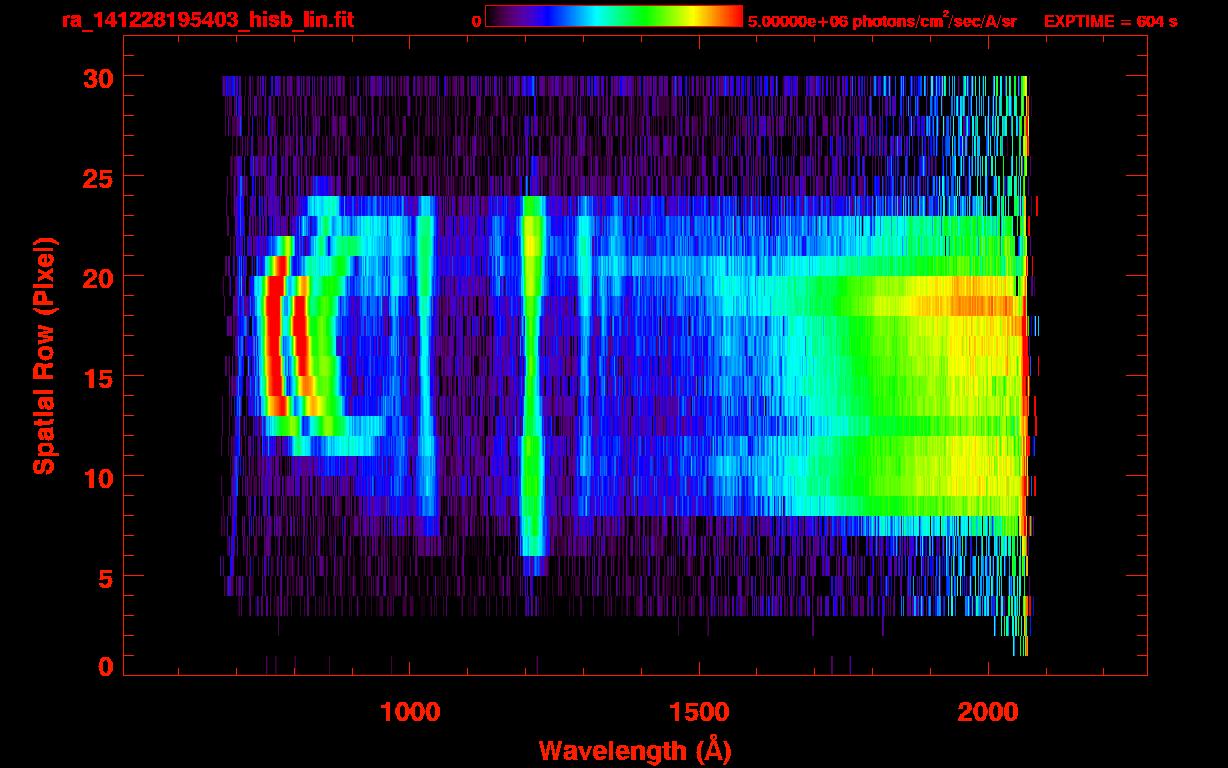Click the EXPTIME = 604 s text
This screenshot has height=768, width=1228.
tap(1110, 21)
